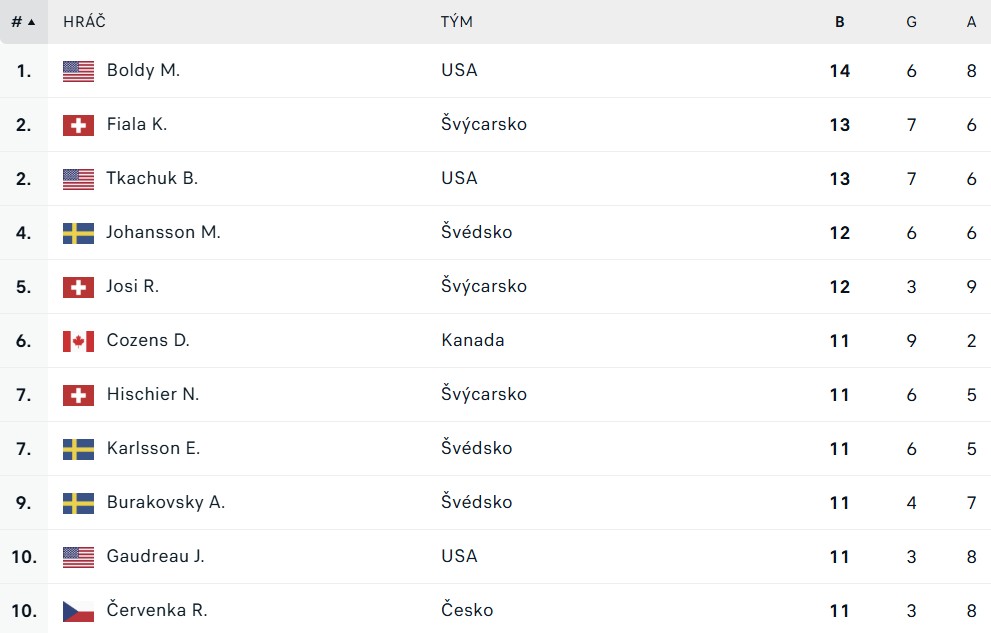Sort table by the G goals column

pyautogui.click(x=911, y=22)
